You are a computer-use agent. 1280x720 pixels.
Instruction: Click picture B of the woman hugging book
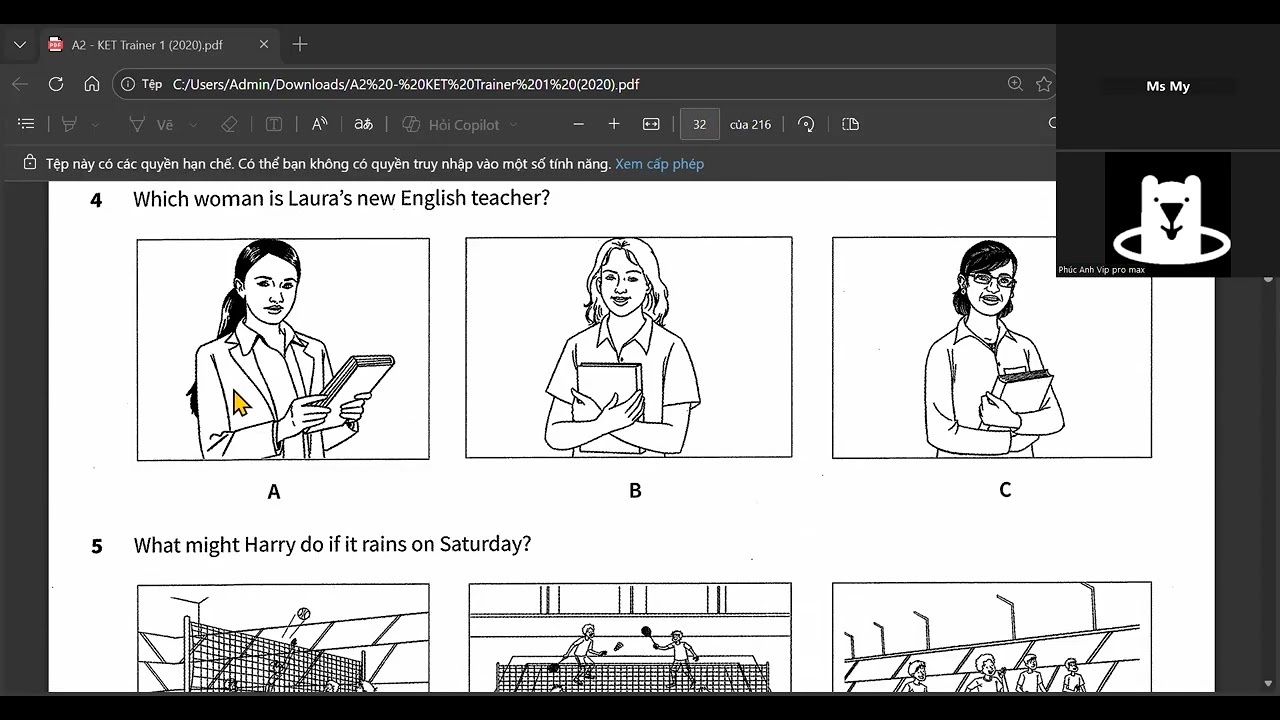628,347
